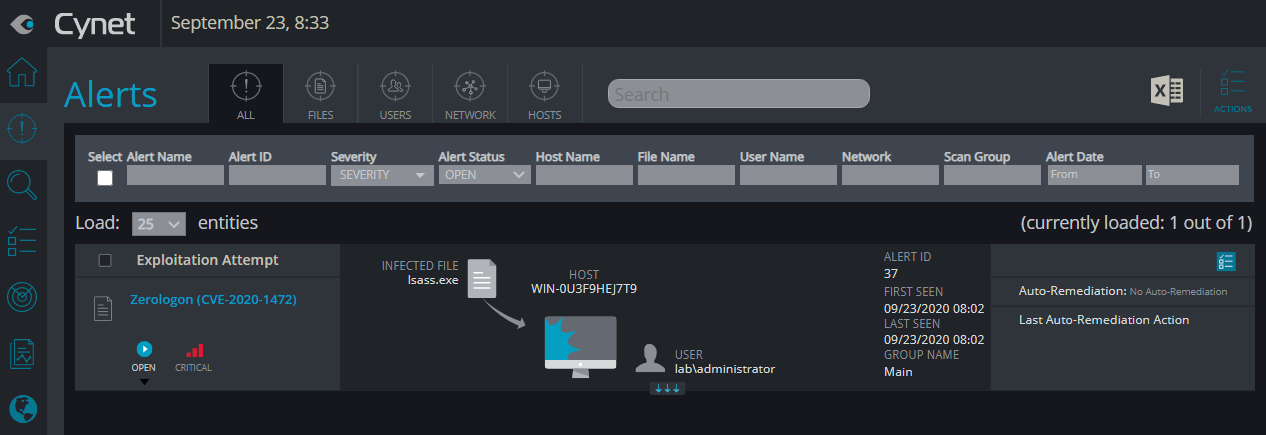Click the lab\administrator user name
This screenshot has width=1266, height=435.
(725, 369)
